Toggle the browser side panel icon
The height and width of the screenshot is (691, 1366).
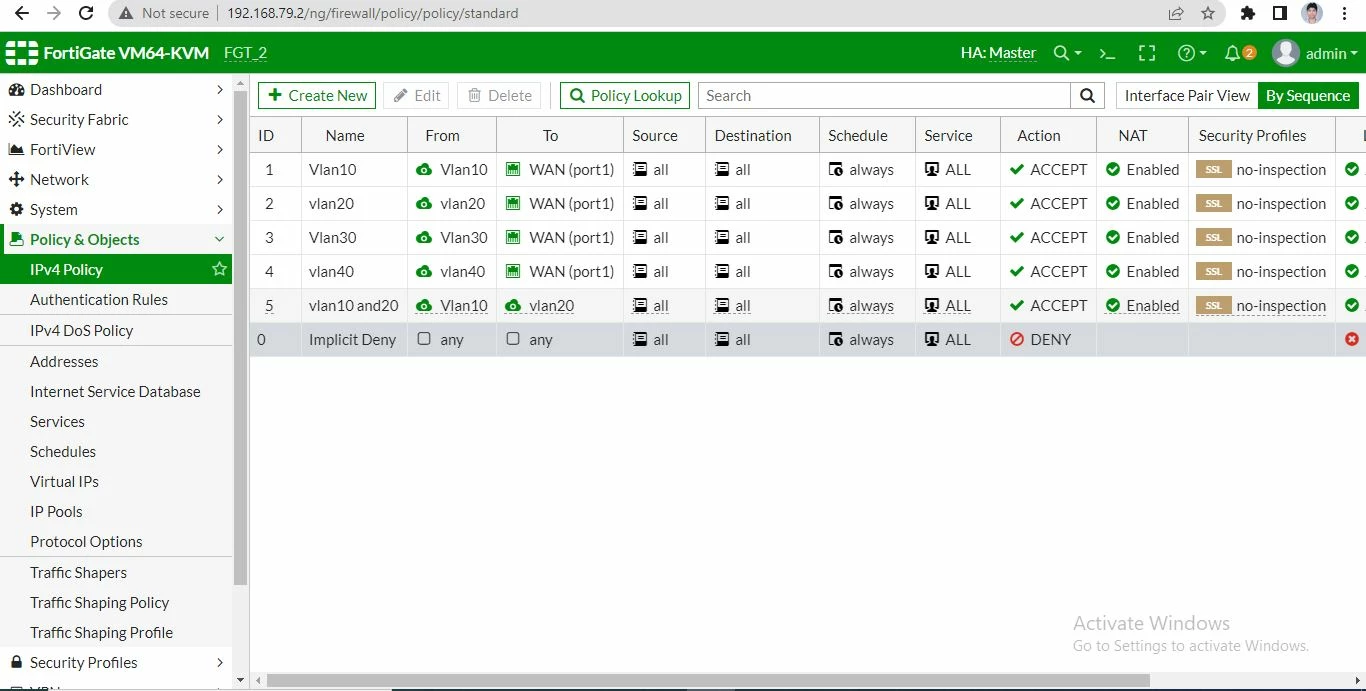coord(1279,14)
